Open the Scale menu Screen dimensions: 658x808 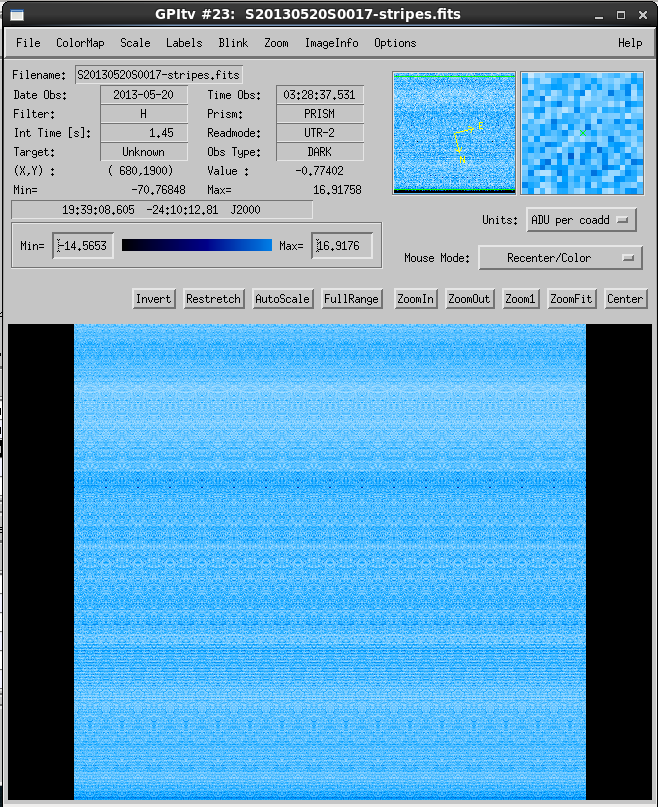(x=135, y=43)
